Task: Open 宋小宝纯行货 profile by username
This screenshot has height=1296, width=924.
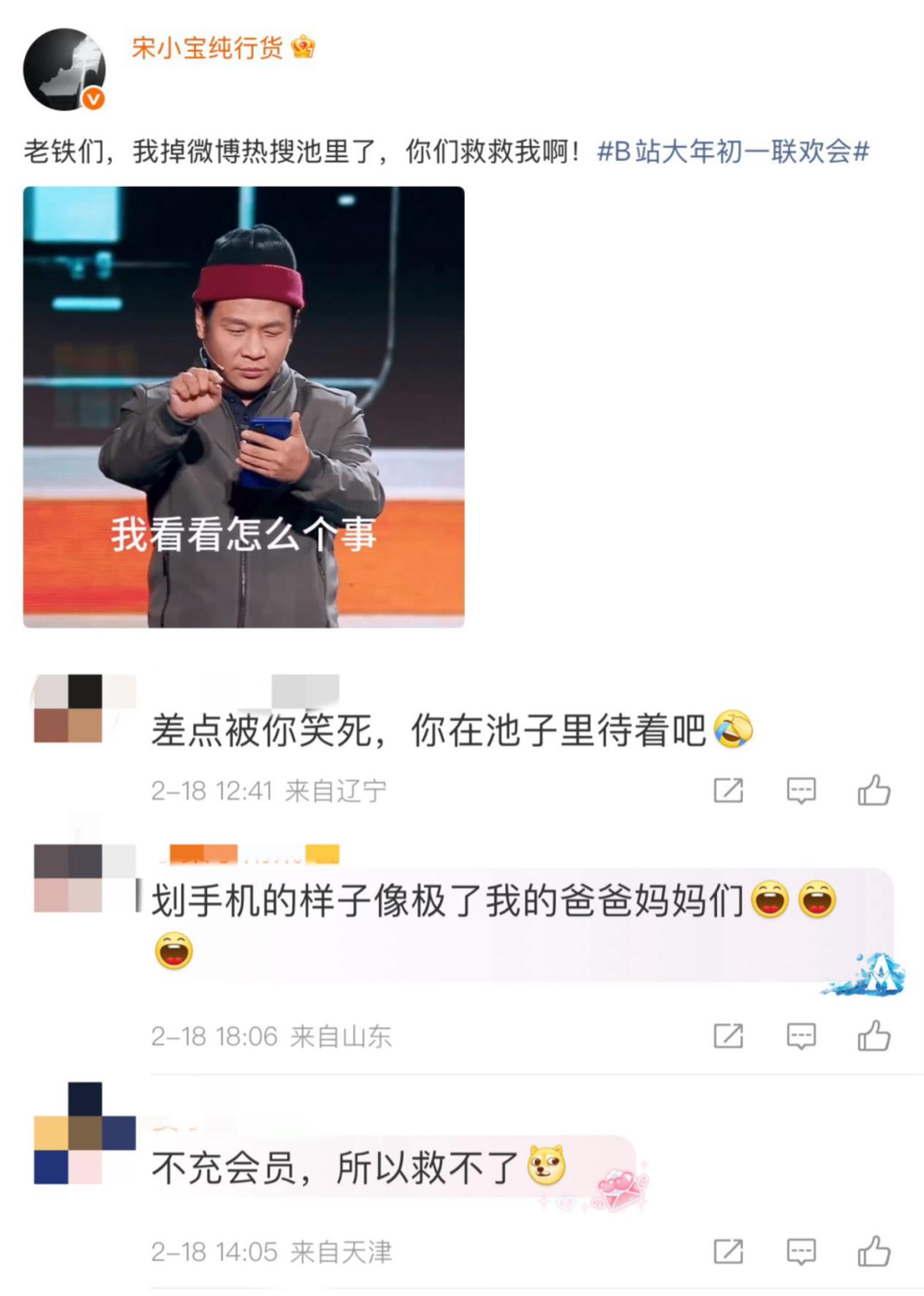Action: [x=207, y=47]
